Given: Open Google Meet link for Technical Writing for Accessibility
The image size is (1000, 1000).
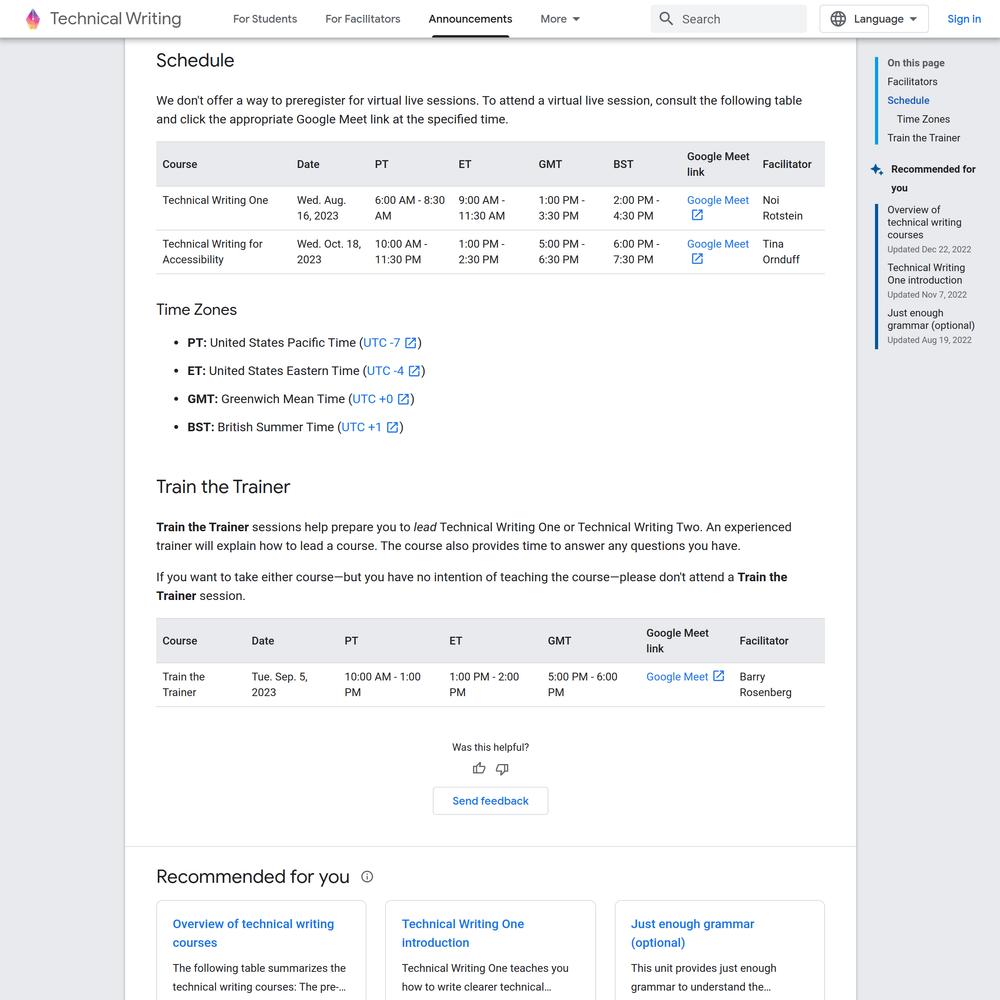Looking at the screenshot, I should point(717,244).
